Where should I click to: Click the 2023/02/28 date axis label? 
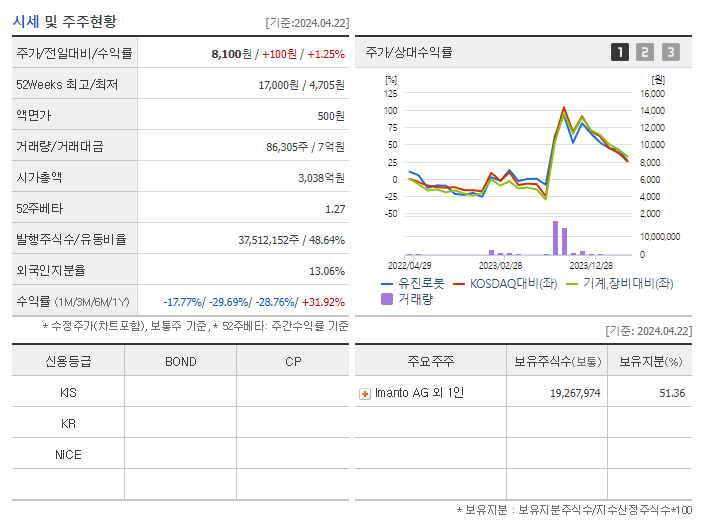[x=501, y=266]
